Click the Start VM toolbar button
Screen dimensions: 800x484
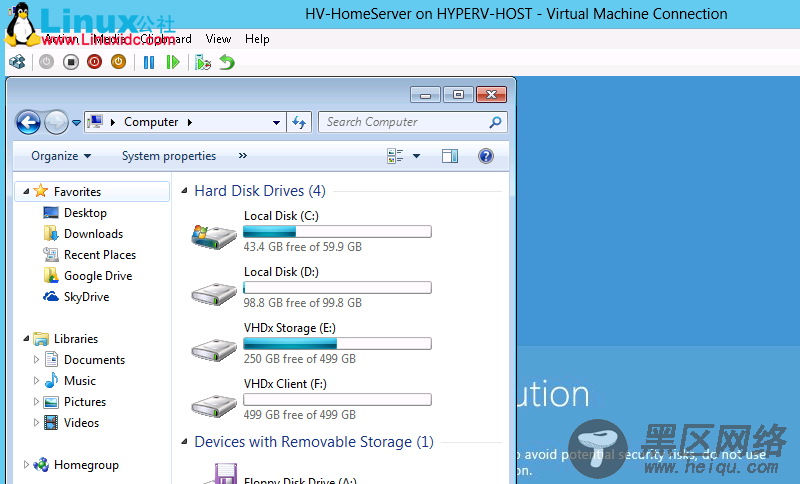[46, 62]
